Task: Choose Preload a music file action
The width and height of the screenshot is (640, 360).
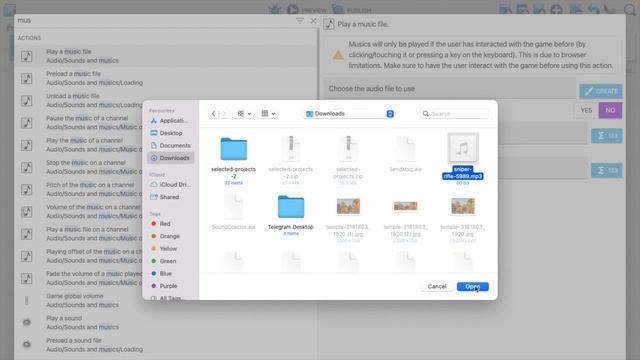Action: (166, 78)
